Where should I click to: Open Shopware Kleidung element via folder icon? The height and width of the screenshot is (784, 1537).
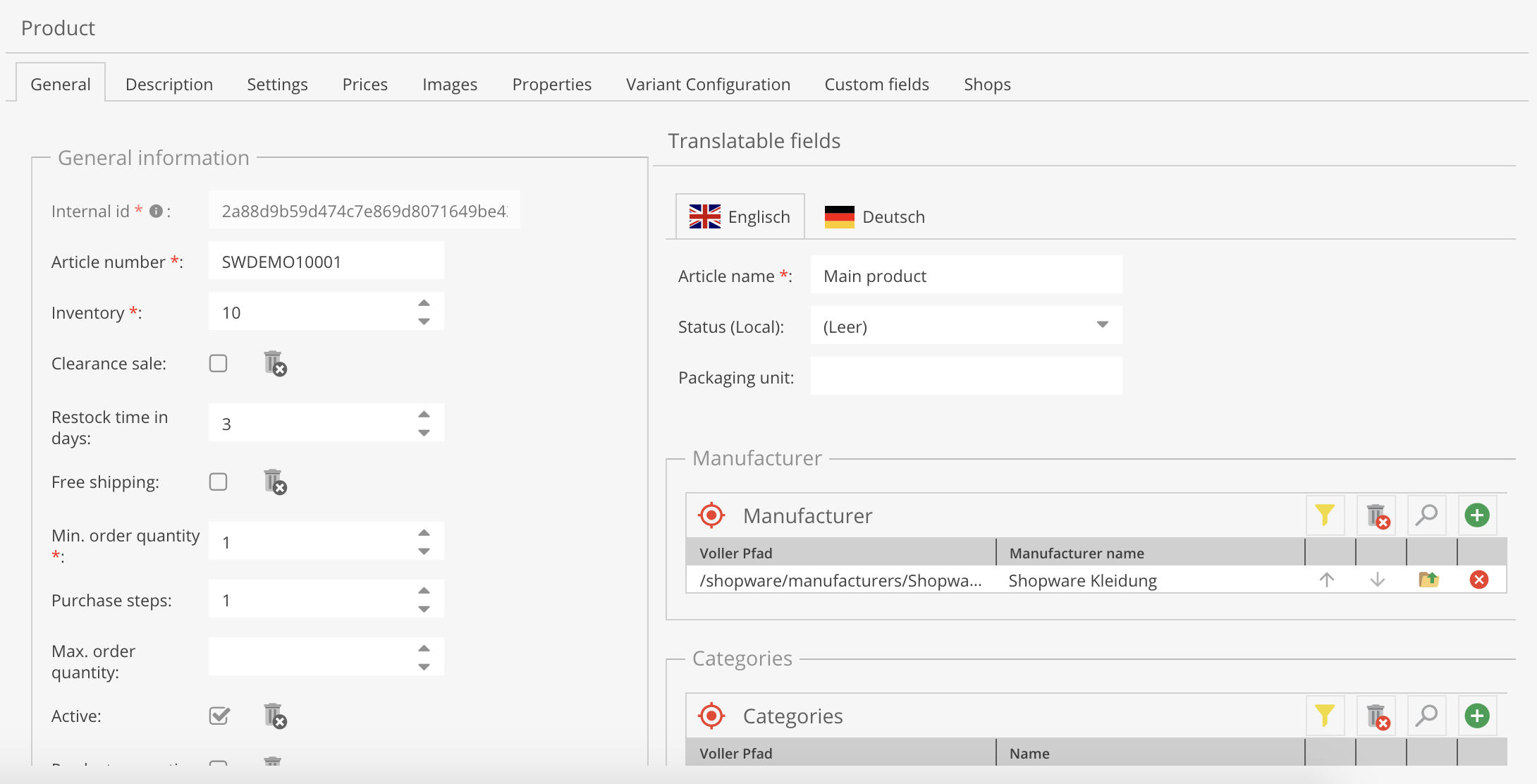tap(1428, 580)
